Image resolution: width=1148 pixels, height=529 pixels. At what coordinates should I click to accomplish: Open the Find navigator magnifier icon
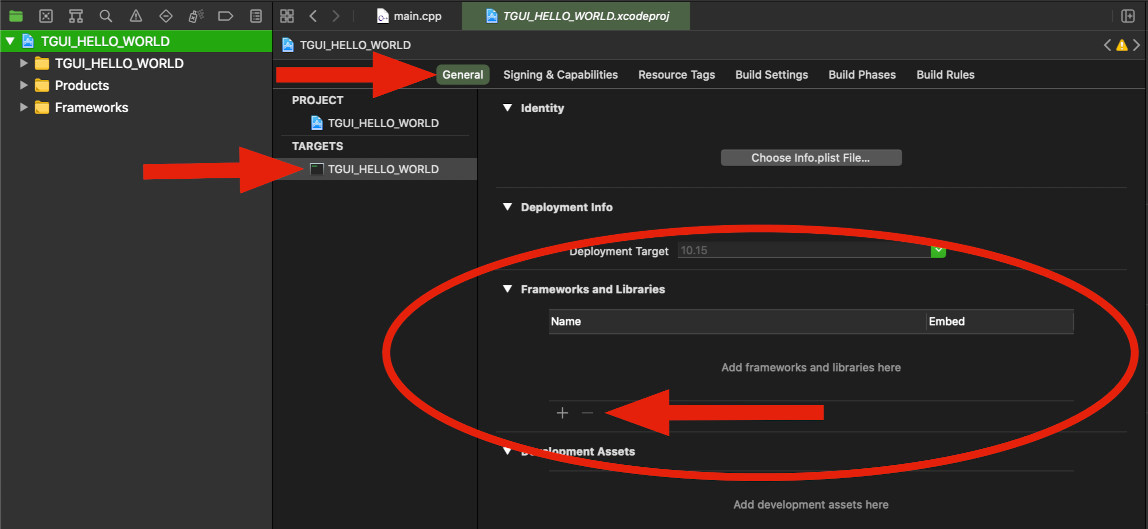(x=105, y=15)
